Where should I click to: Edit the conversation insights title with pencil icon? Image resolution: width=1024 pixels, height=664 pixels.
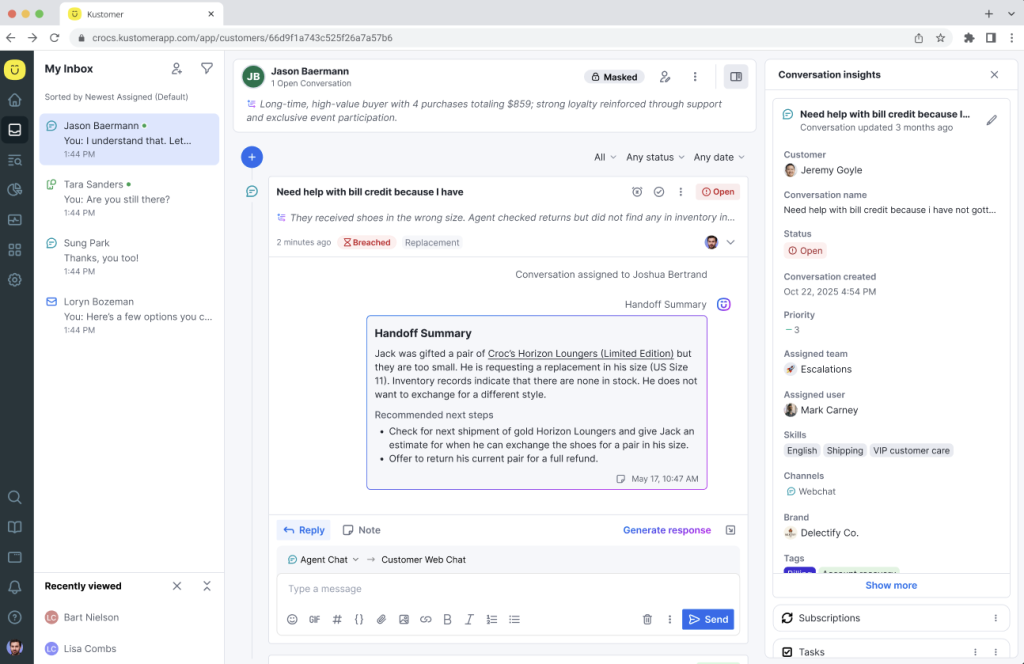[x=992, y=119]
